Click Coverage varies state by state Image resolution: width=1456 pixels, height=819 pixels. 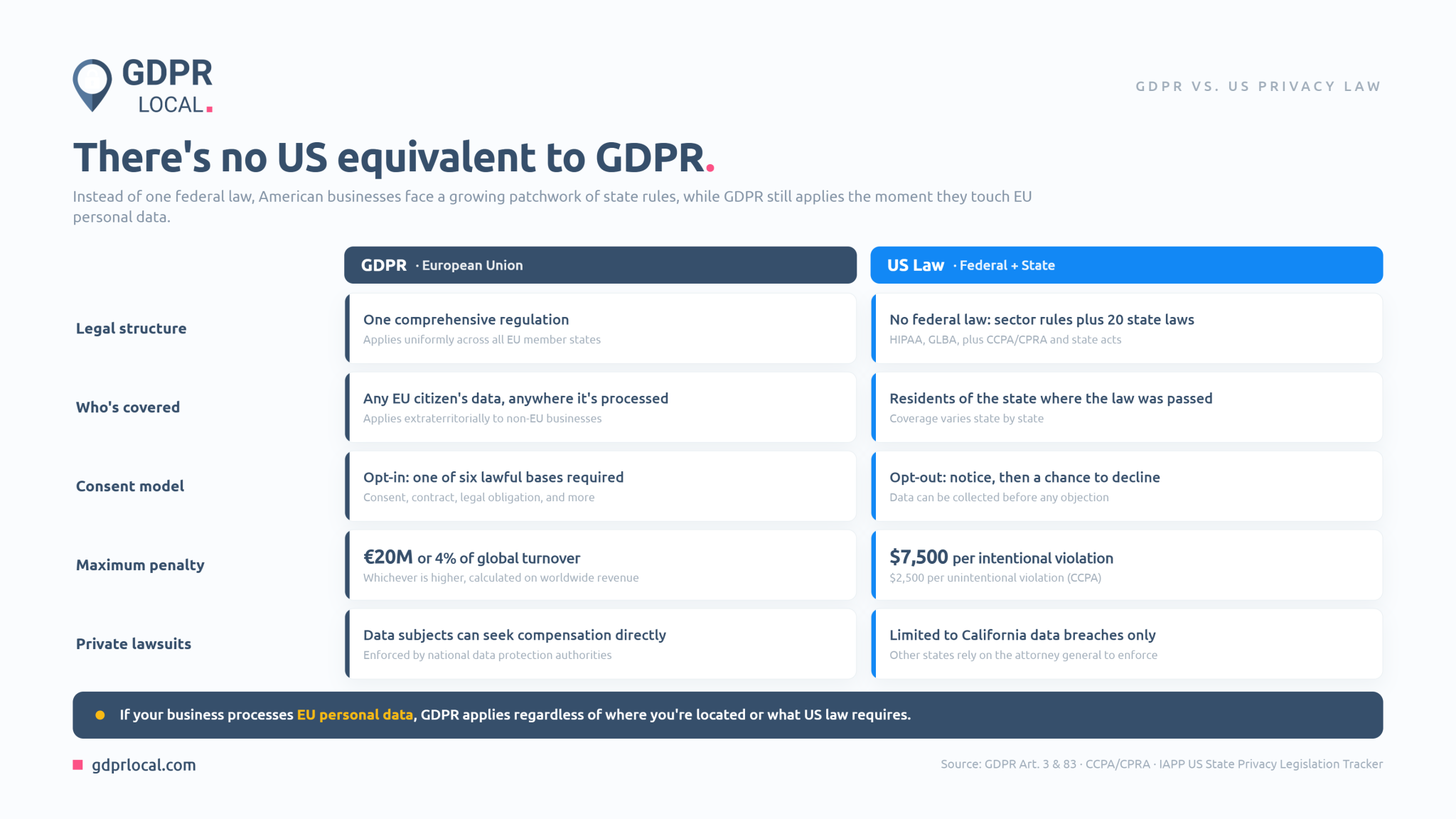point(966,419)
